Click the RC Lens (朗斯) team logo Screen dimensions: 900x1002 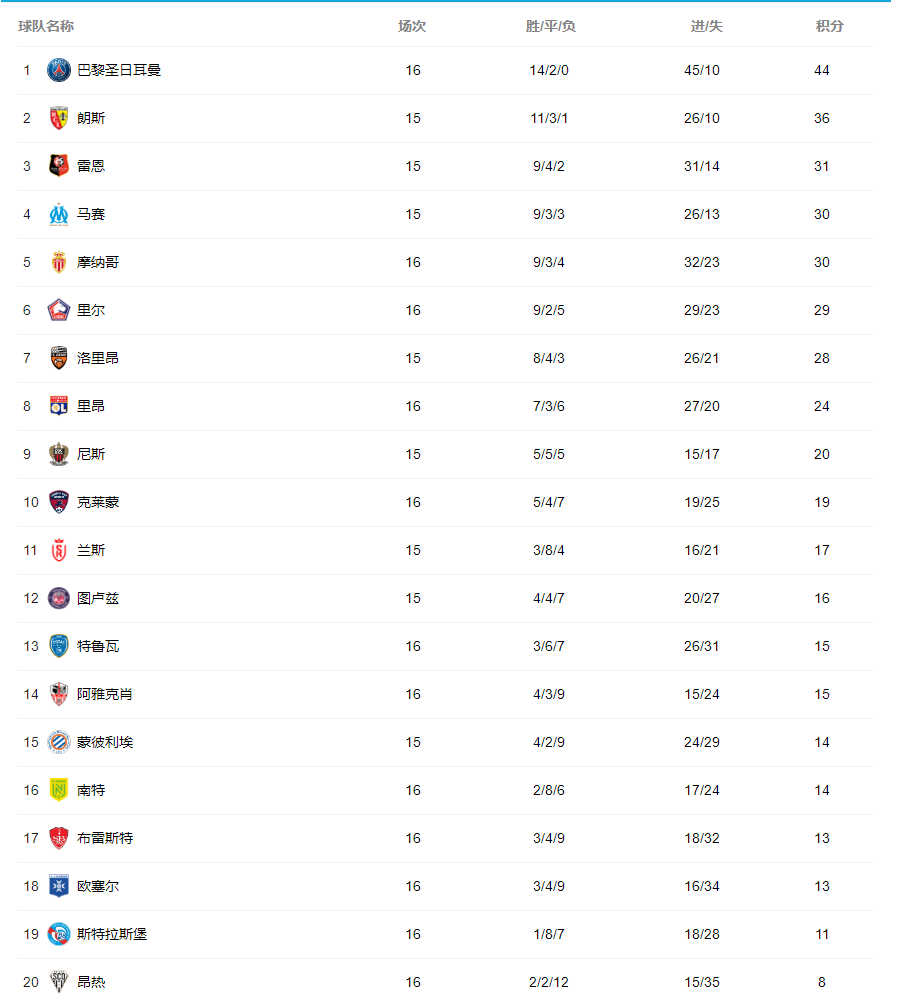click(59, 118)
